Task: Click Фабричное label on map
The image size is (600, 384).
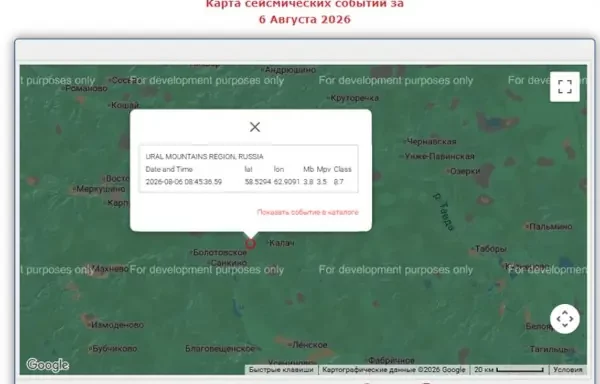Action: pyautogui.click(x=391, y=360)
